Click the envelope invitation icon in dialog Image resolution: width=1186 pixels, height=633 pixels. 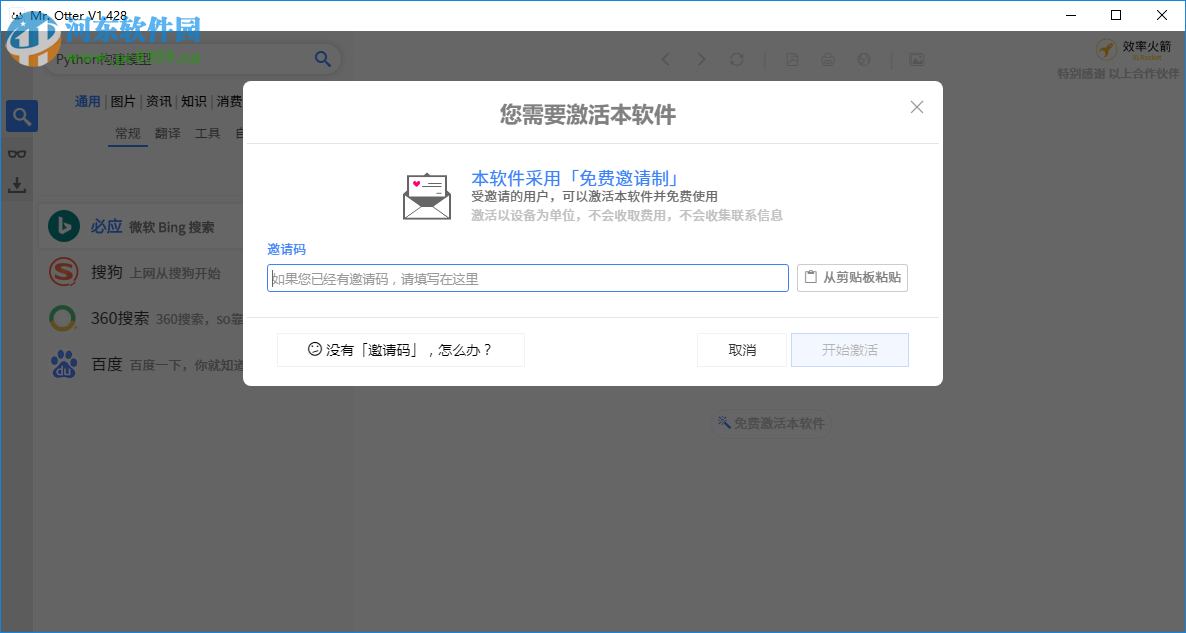427,197
